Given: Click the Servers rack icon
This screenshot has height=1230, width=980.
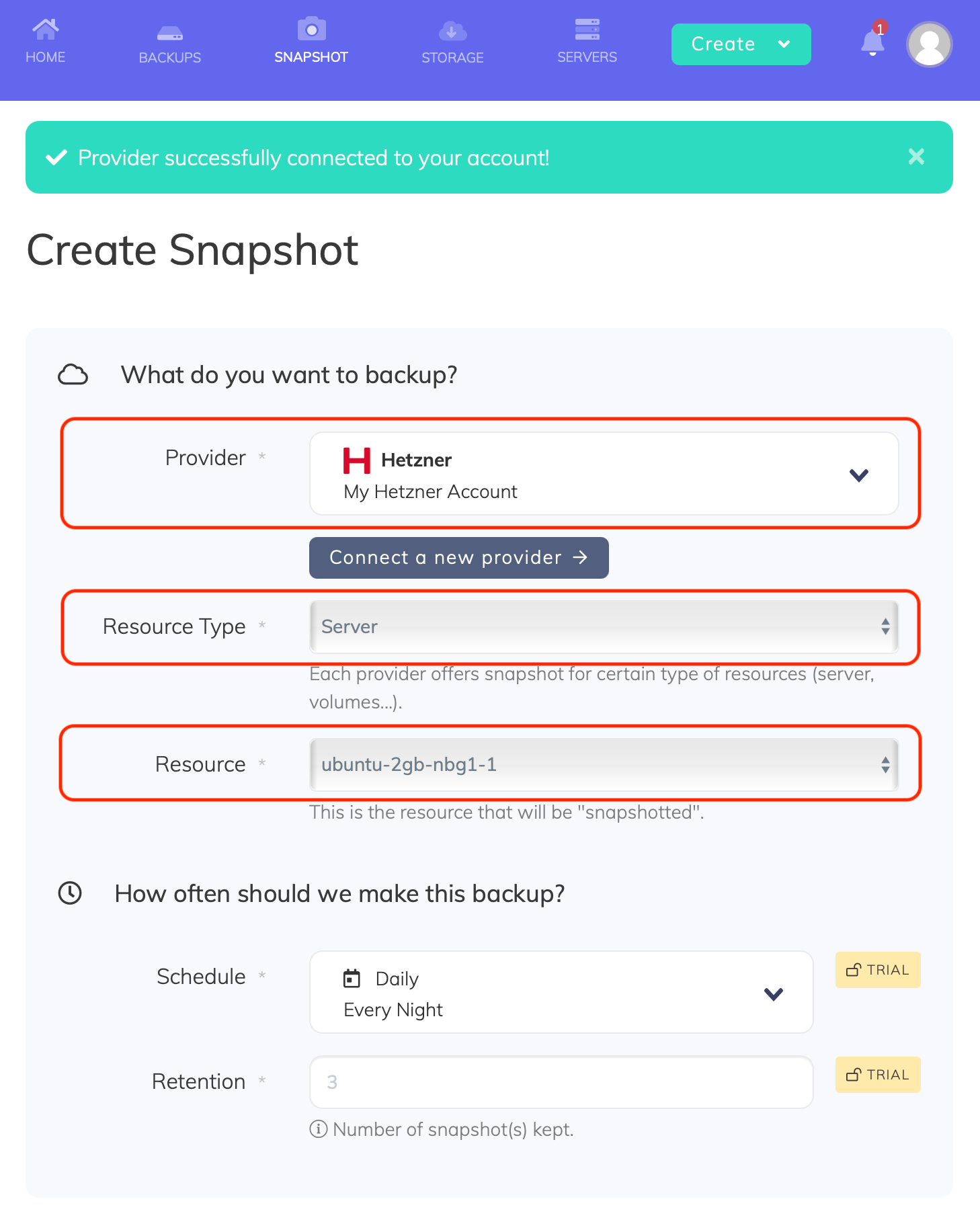Looking at the screenshot, I should coord(587,28).
